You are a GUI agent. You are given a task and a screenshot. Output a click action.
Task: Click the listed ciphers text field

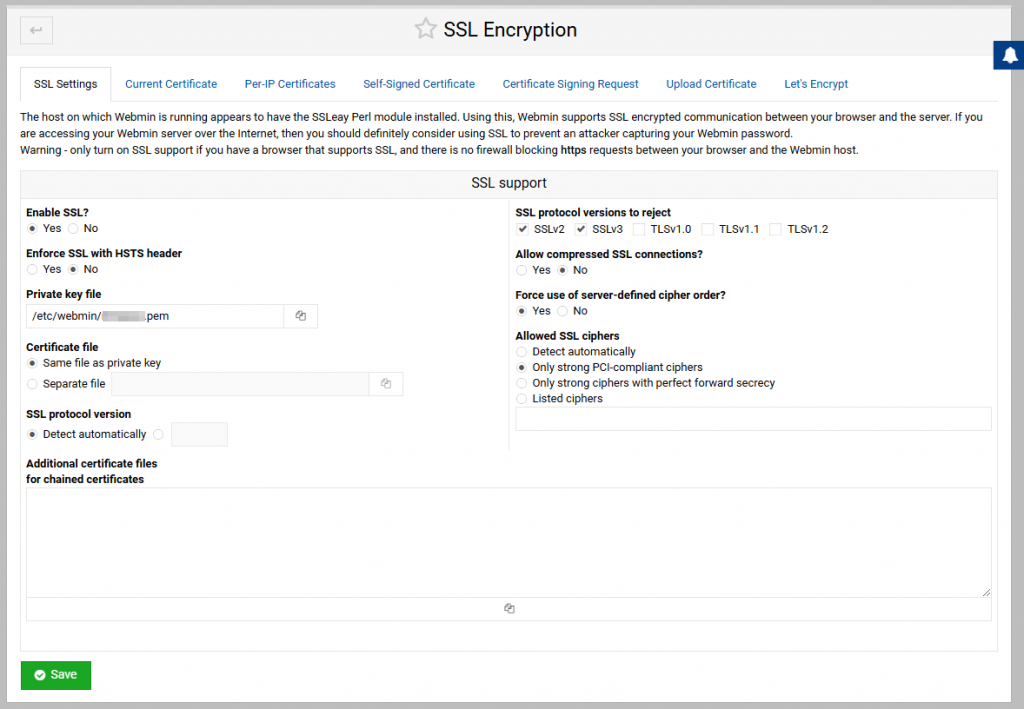click(x=752, y=419)
